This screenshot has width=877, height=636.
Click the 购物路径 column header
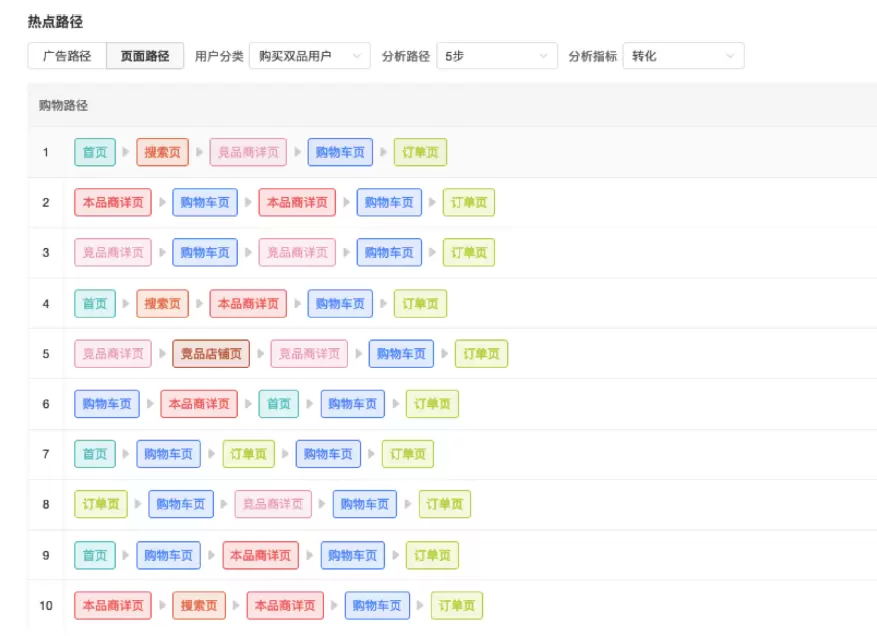point(64,105)
